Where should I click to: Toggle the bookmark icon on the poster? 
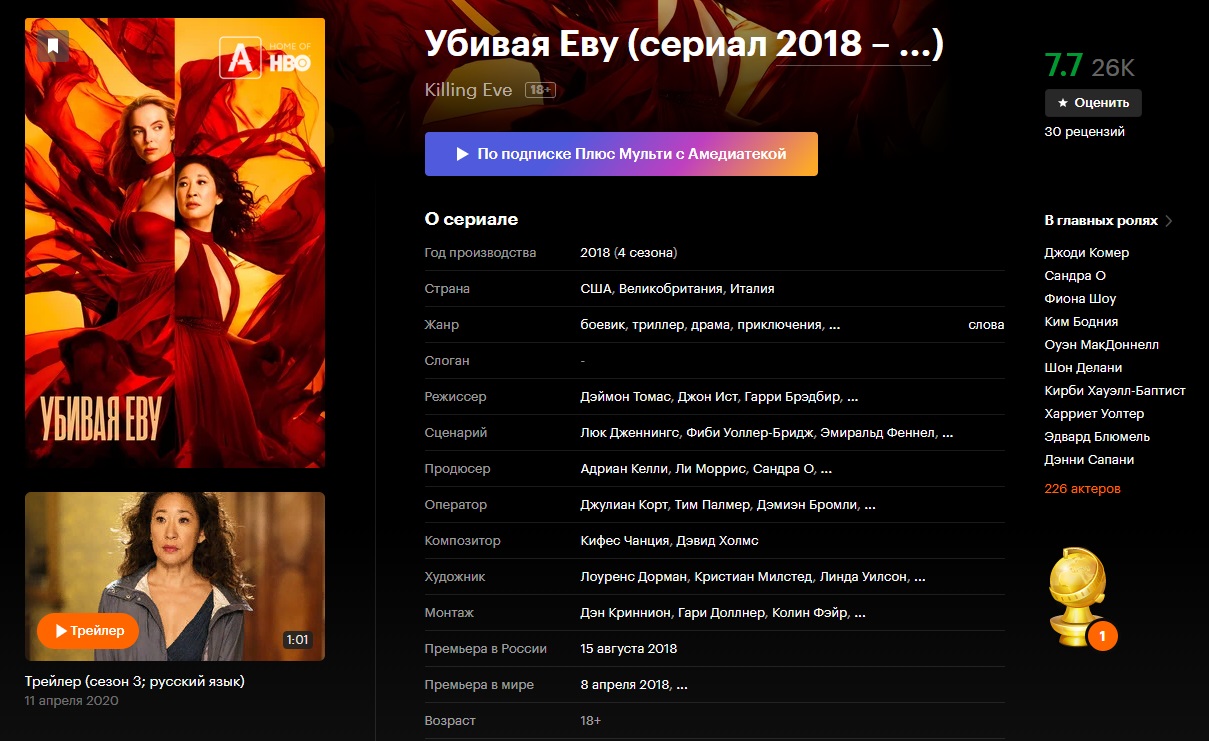[x=53, y=45]
